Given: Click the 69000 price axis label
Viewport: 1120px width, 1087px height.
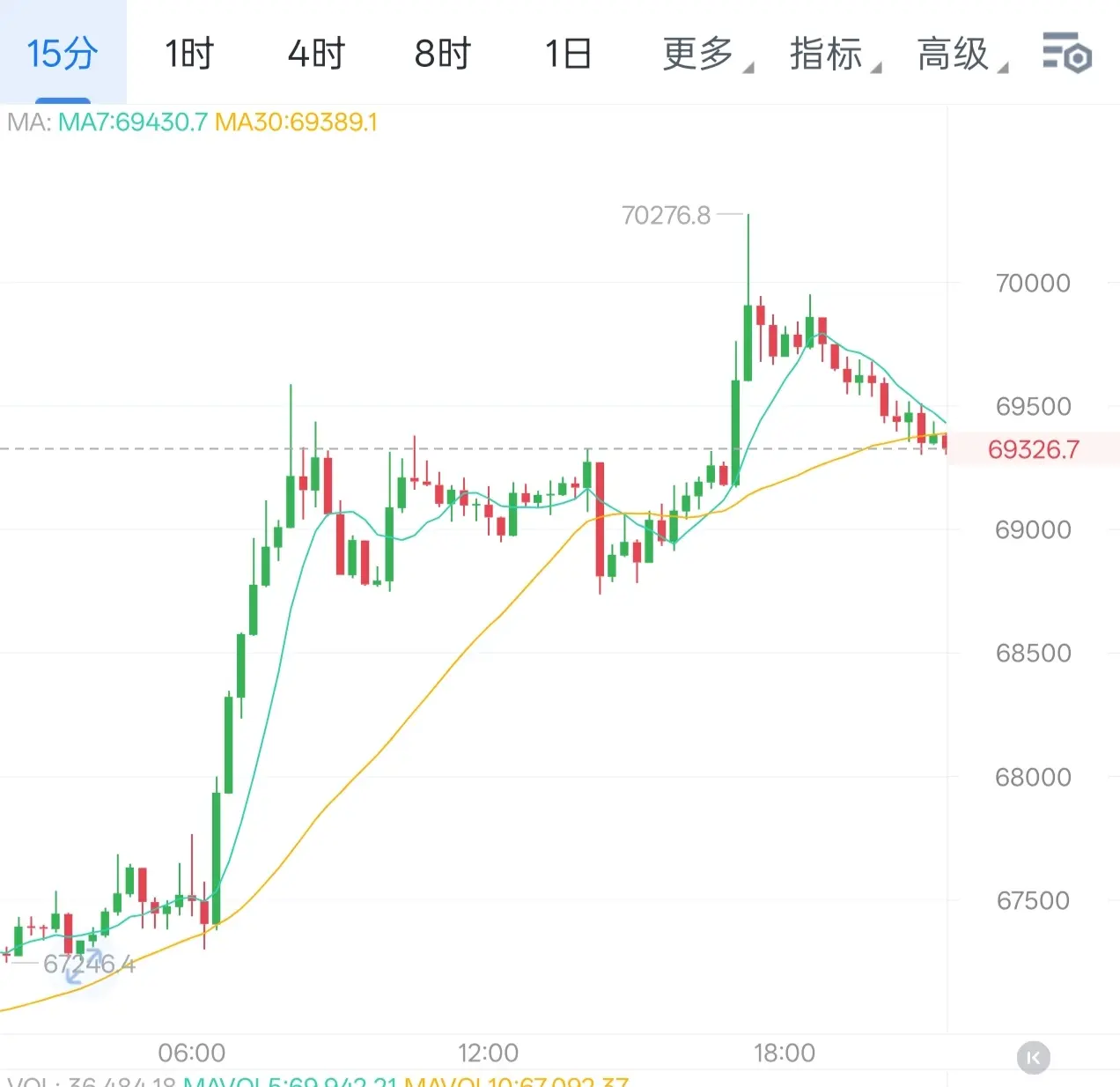Looking at the screenshot, I should (1033, 529).
